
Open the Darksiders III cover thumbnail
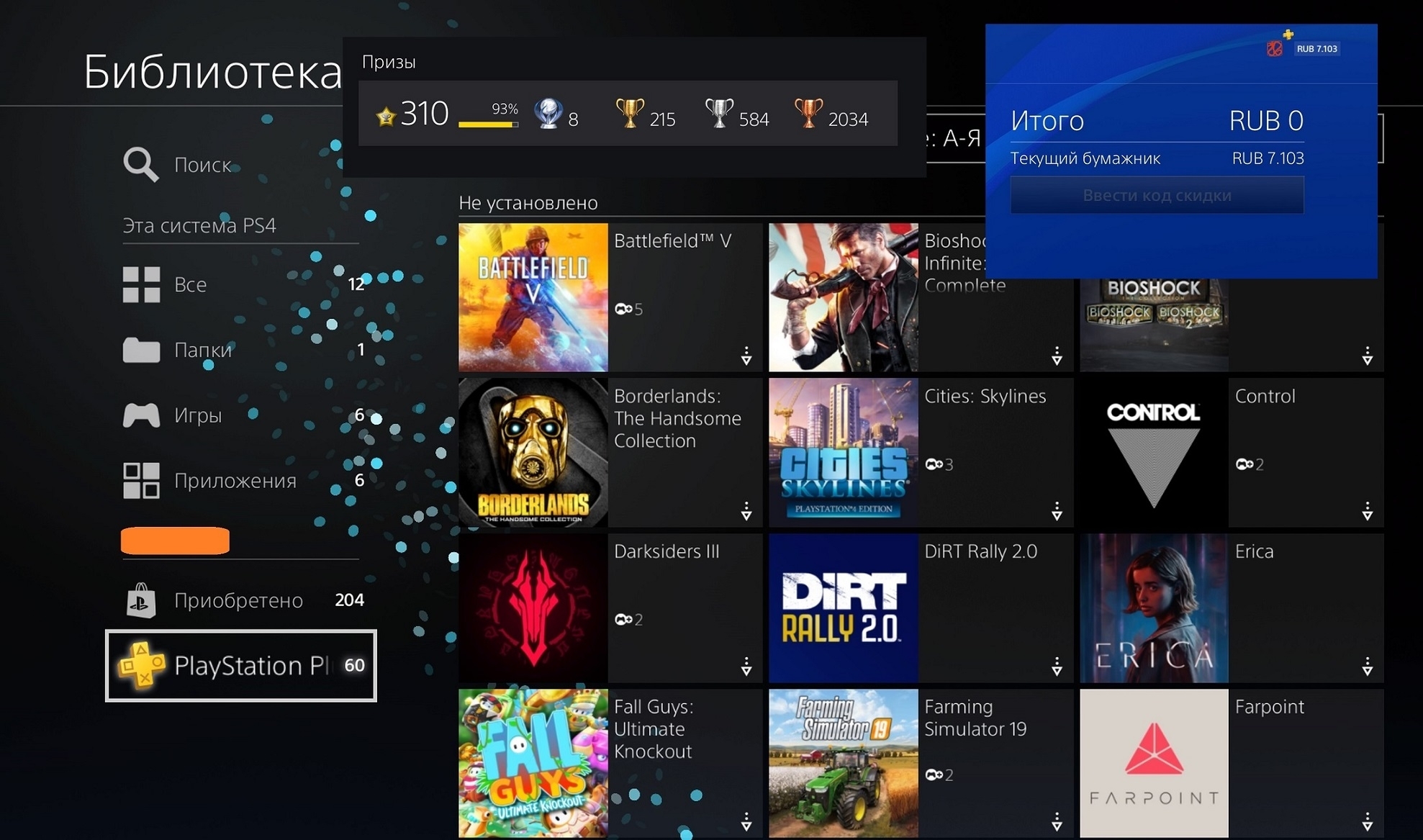tap(533, 608)
